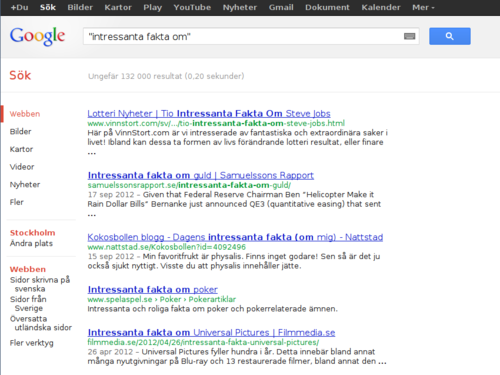This screenshot has height=375, width=500.
Task: Open Intressanta fakta om Universal Pictures result
Action: [211, 333]
